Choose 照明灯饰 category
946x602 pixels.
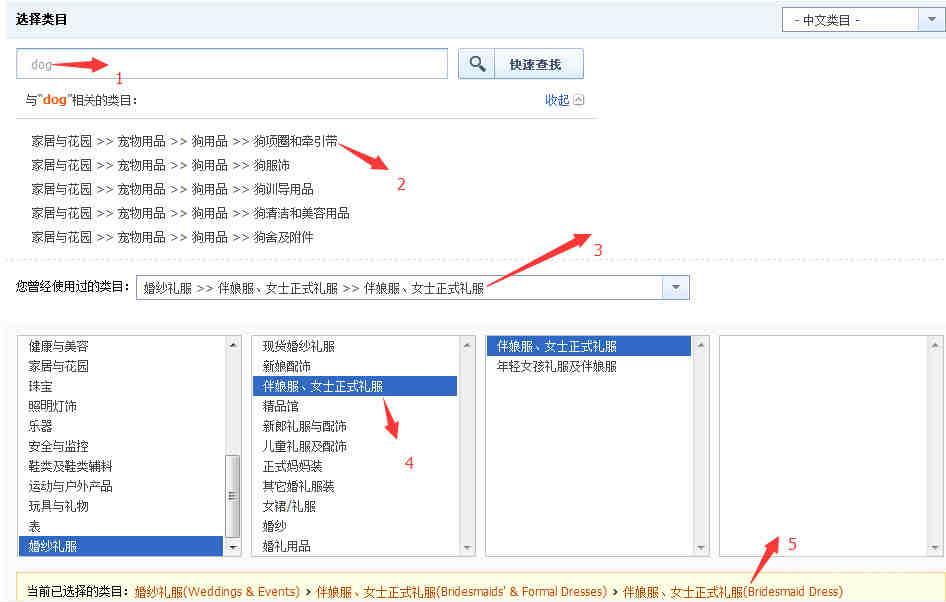(121, 406)
